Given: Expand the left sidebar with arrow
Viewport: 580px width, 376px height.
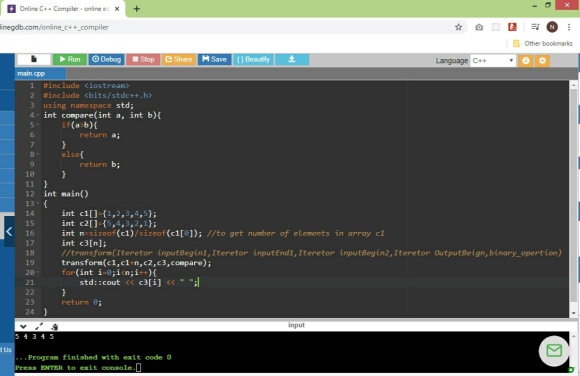Looking at the screenshot, I should 9,232.
